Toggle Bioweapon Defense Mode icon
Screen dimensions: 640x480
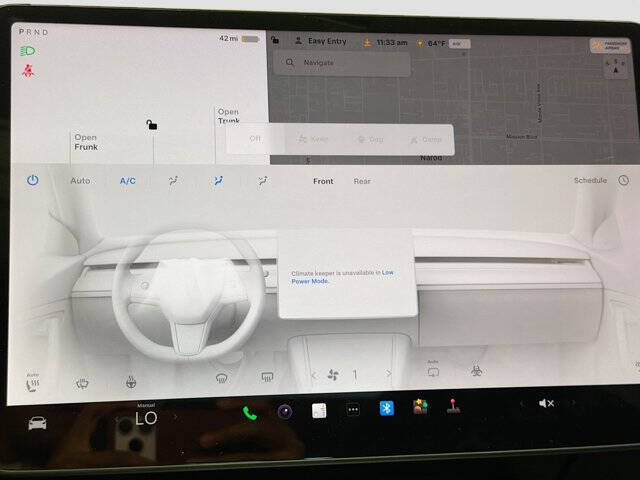coord(476,371)
